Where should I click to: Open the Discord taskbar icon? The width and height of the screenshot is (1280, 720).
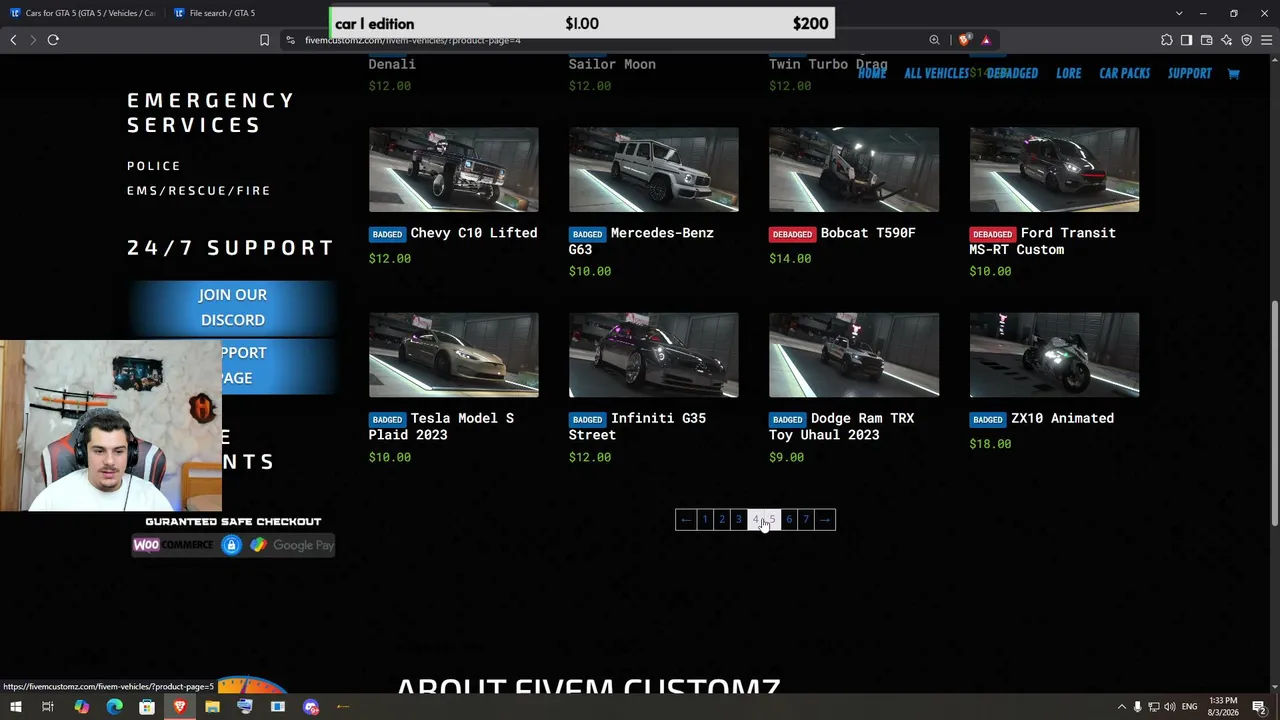tap(311, 707)
